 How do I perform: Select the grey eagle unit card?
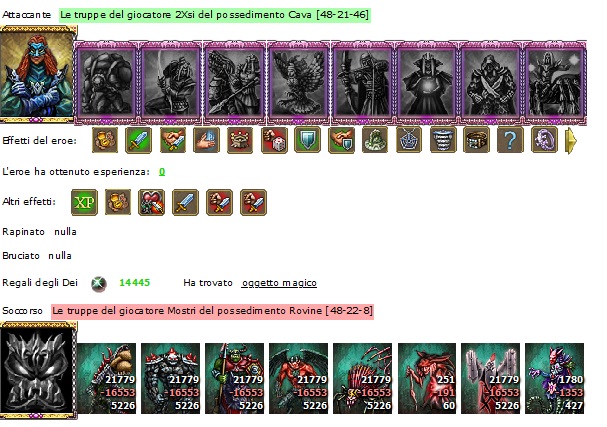point(298,83)
